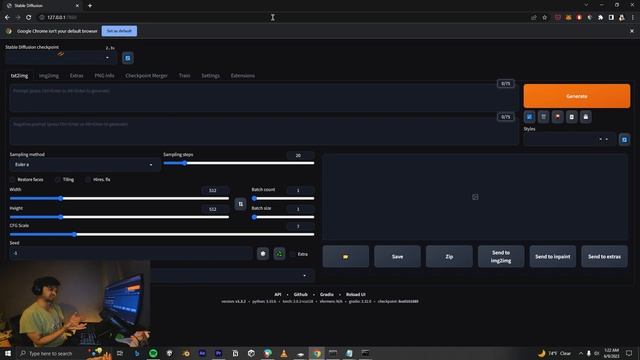Click the share page icon in address bar
The width and height of the screenshot is (640, 360).
coord(533,17)
